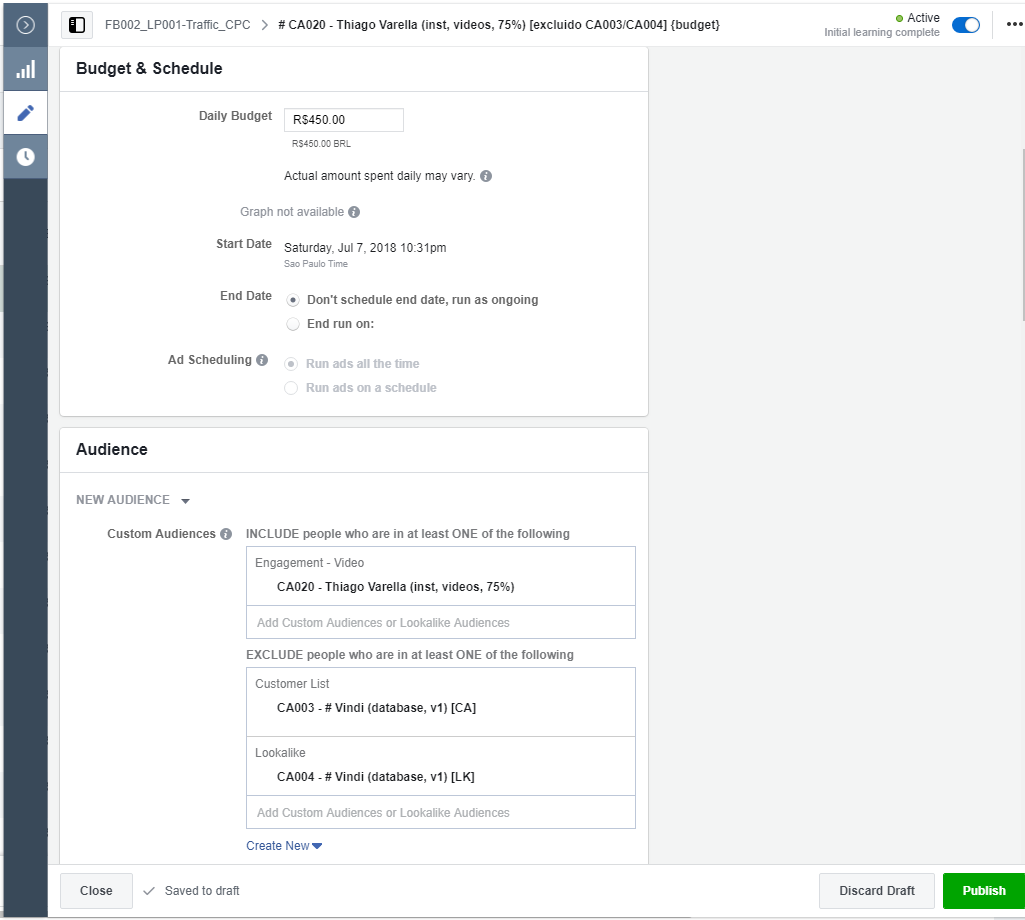Click info icon beside Ad Scheduling
Image resolution: width=1025 pixels, height=920 pixels.
click(x=262, y=360)
